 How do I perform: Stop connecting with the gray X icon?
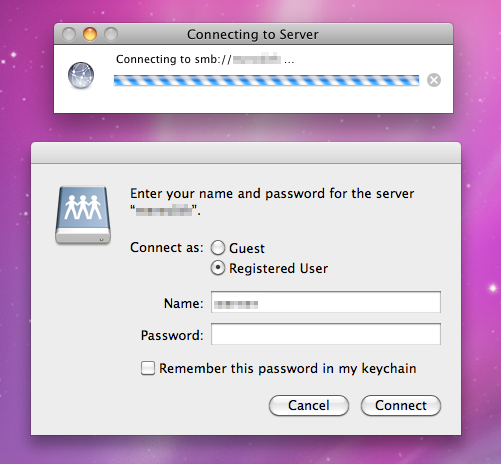[434, 80]
